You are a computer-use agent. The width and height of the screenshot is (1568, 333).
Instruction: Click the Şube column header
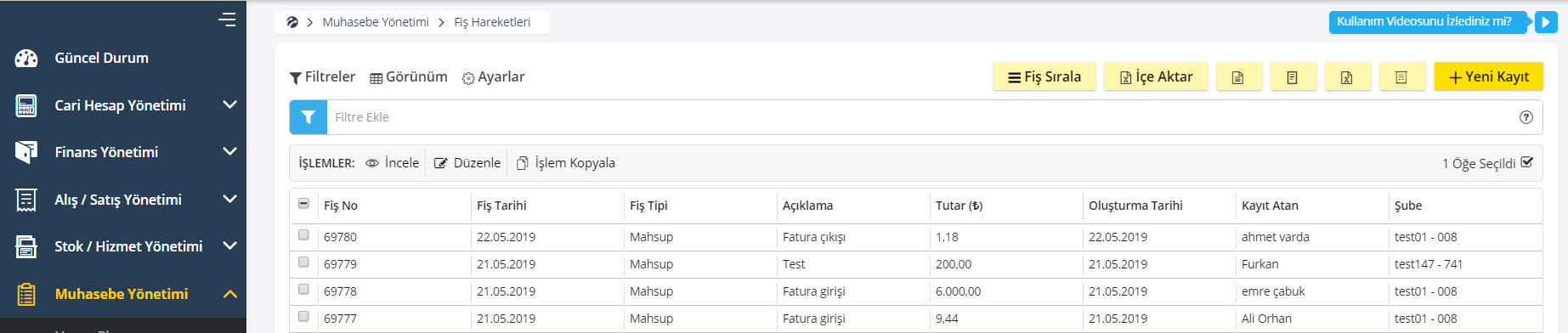(1408, 206)
